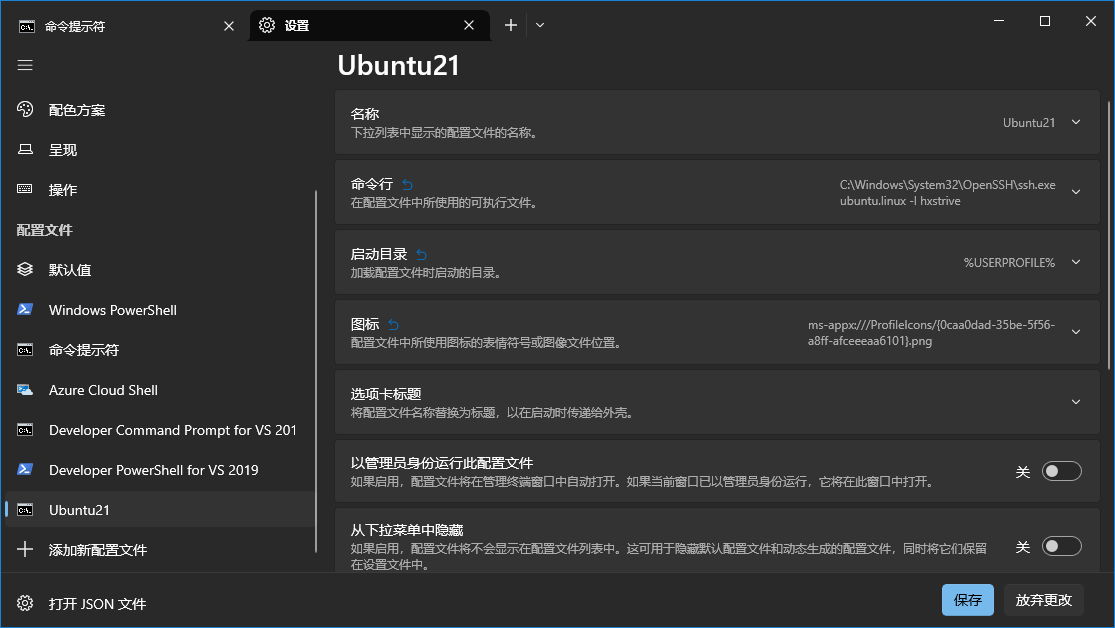Open the new tab profile dropdown arrow

(540, 25)
